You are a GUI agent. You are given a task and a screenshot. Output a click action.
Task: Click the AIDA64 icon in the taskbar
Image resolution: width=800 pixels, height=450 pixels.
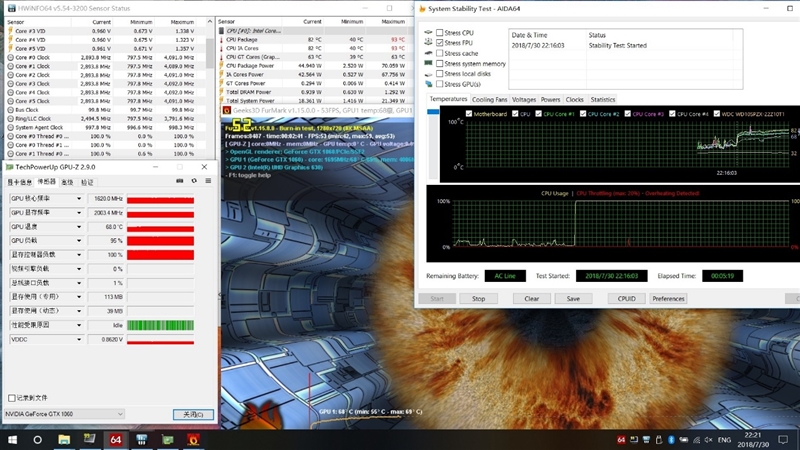tap(115, 439)
